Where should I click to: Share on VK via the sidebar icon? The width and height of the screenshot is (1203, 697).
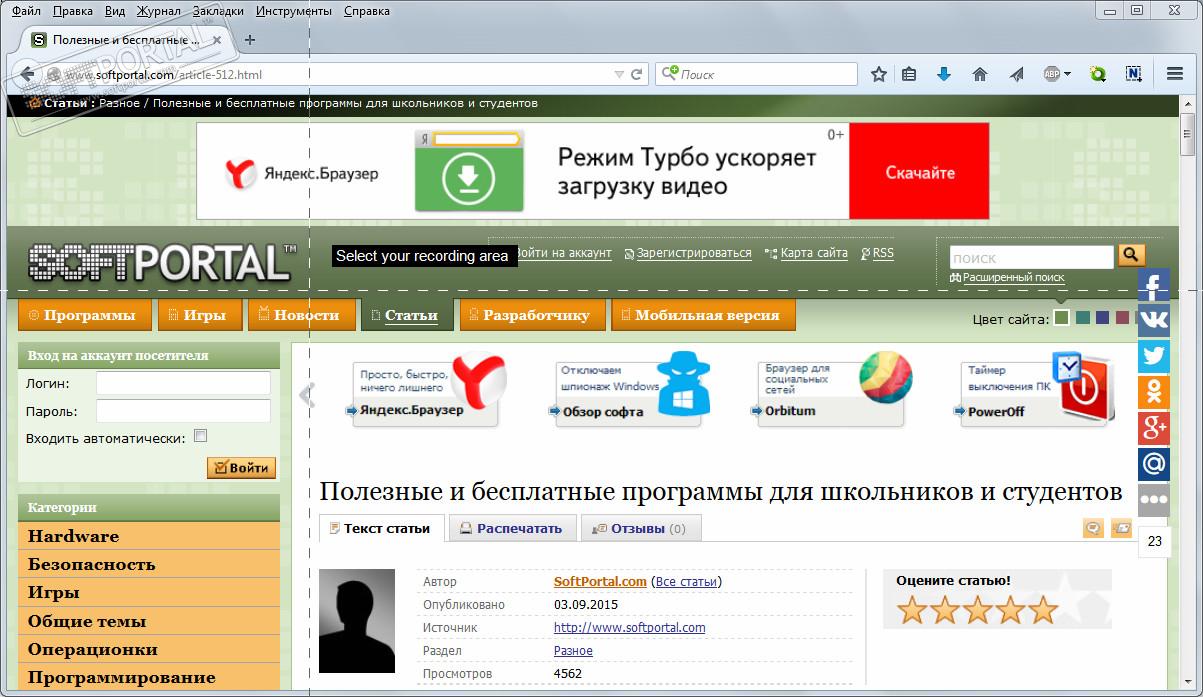point(1154,321)
